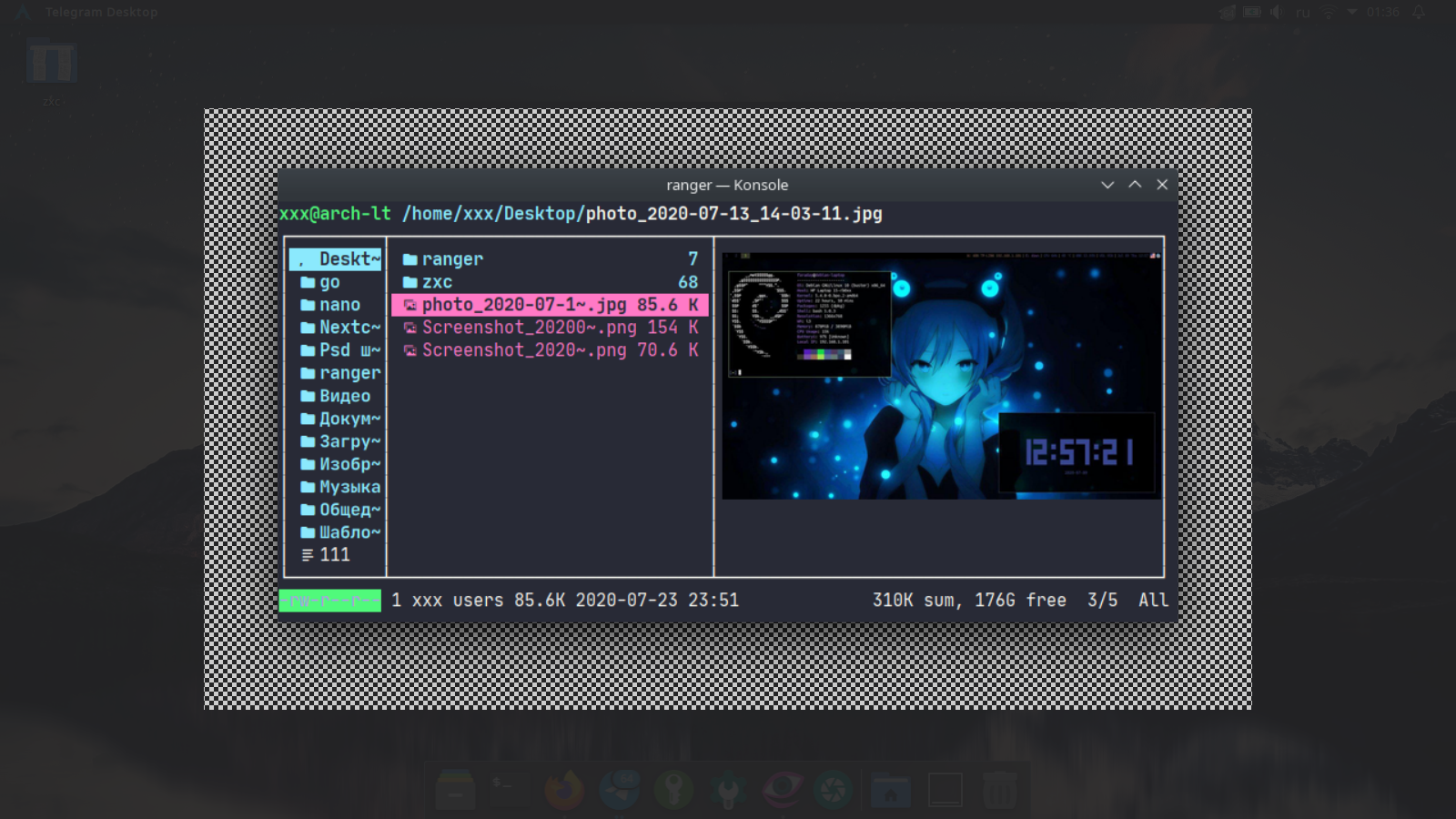This screenshot has height=819, width=1456.
Task: Switch the ru keyboard layout indicator
Action: pos(1303,13)
